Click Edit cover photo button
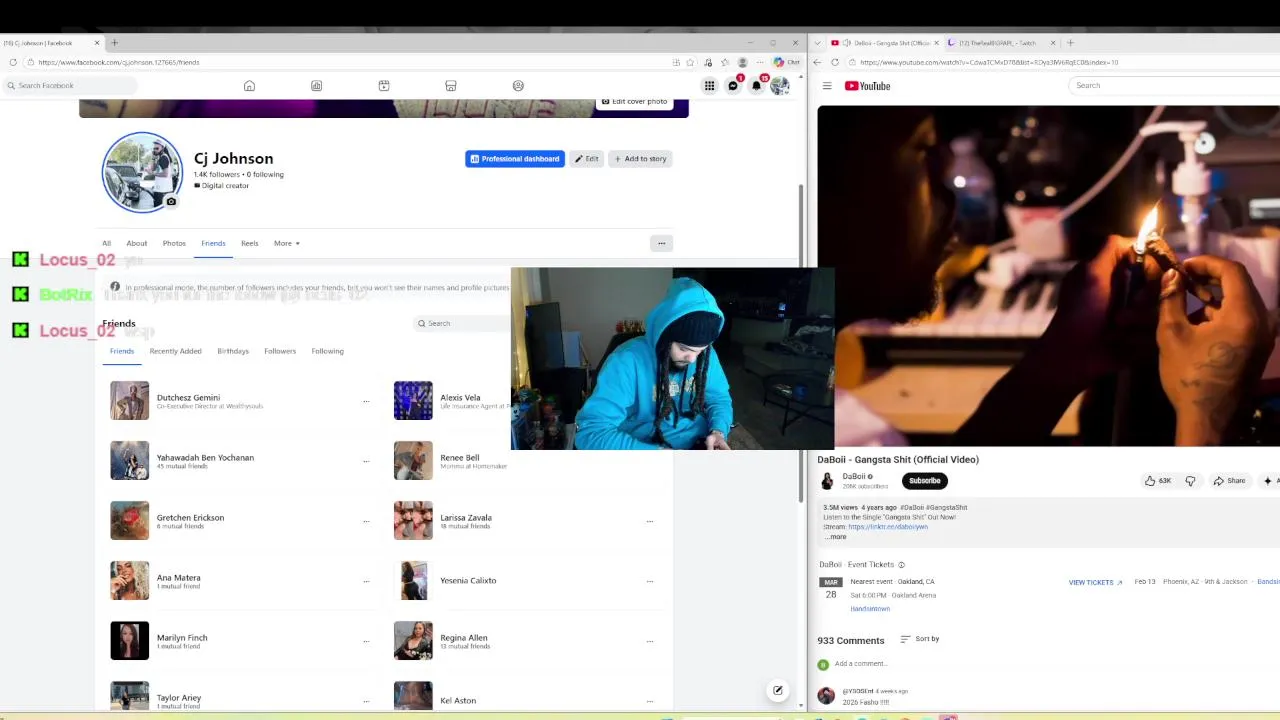Viewport: 1280px width, 720px height. [x=634, y=102]
